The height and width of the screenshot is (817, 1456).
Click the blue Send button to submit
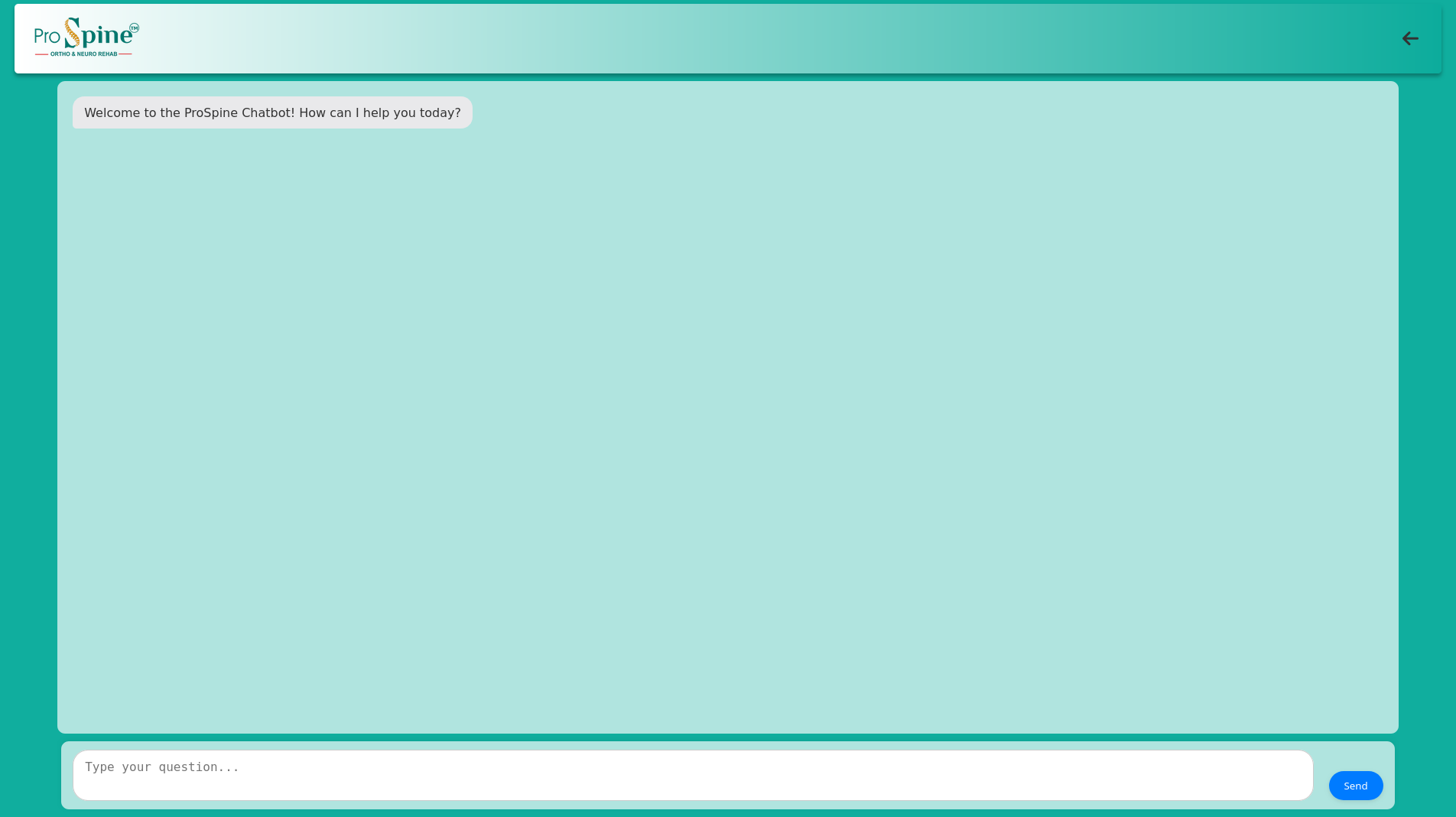coord(1355,786)
